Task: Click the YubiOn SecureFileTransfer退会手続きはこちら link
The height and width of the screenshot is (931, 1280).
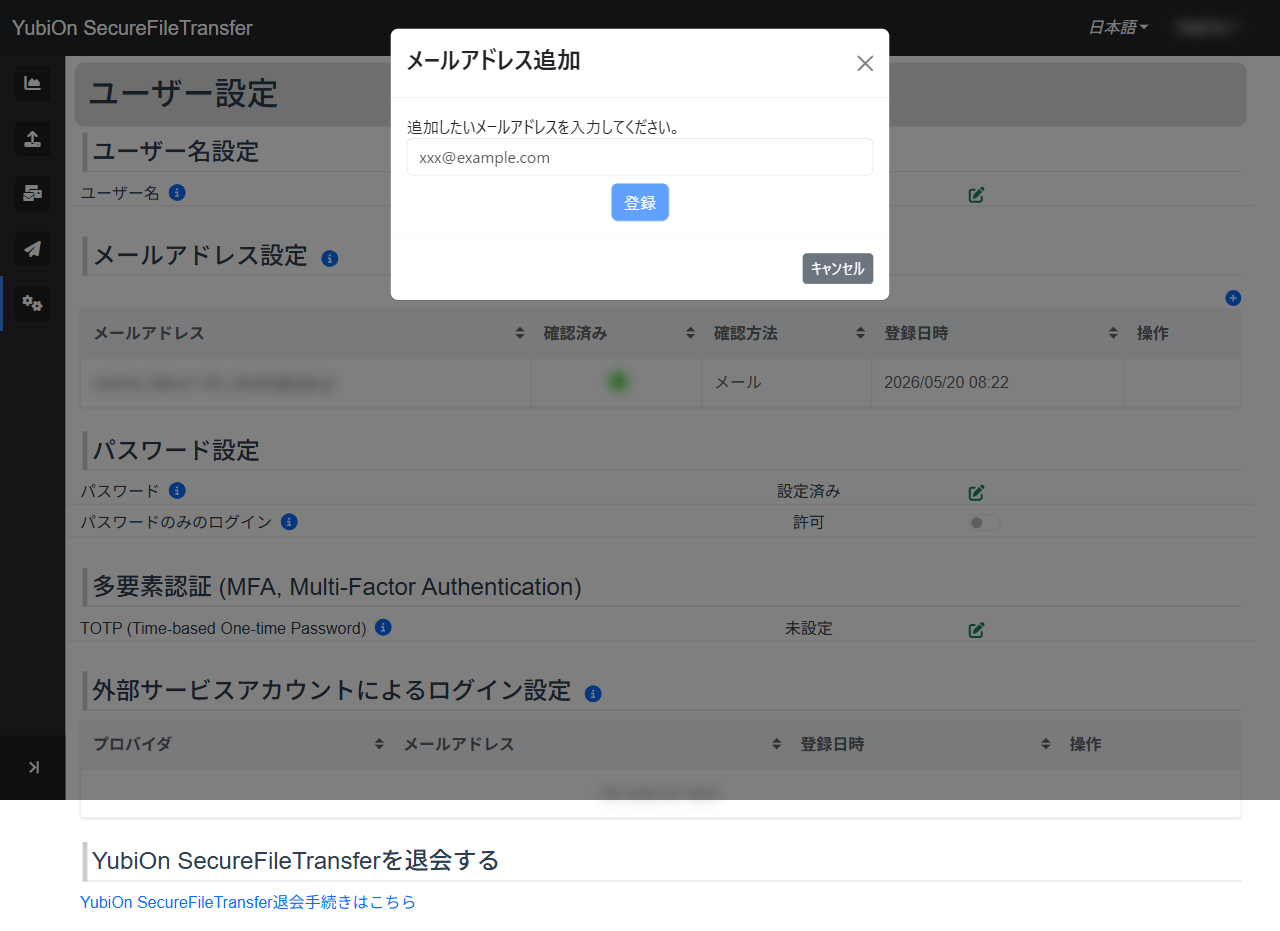Action: pyautogui.click(x=248, y=902)
